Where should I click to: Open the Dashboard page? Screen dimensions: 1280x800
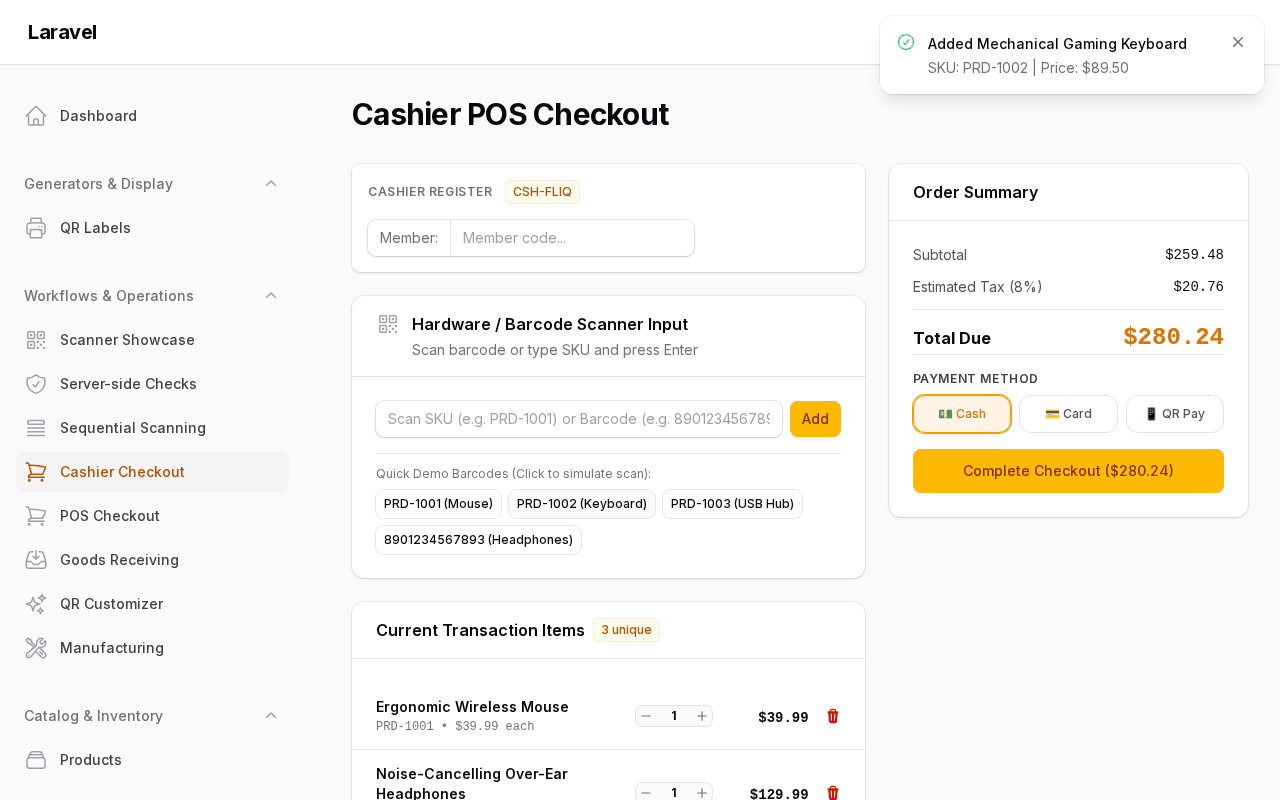coord(152,116)
